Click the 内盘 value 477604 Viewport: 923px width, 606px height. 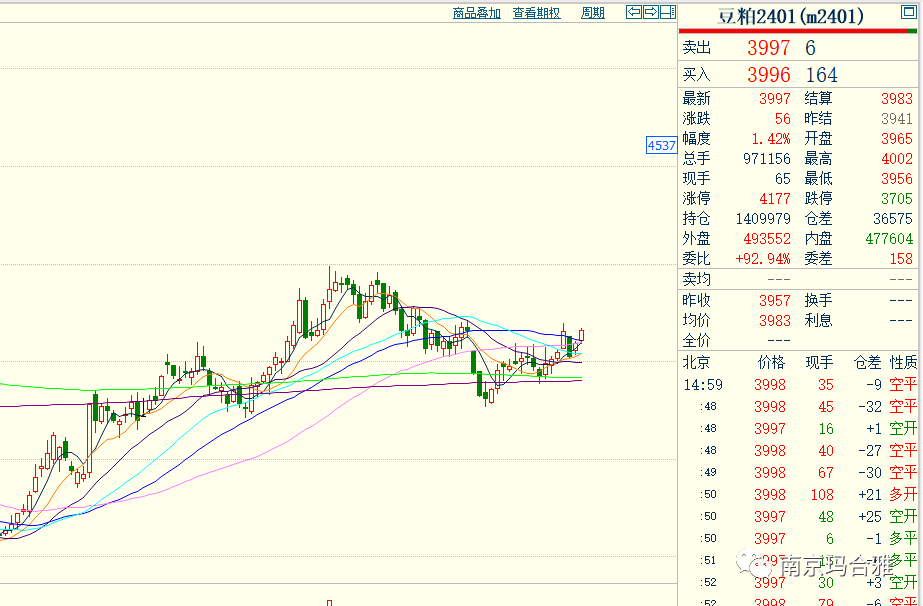click(889, 239)
